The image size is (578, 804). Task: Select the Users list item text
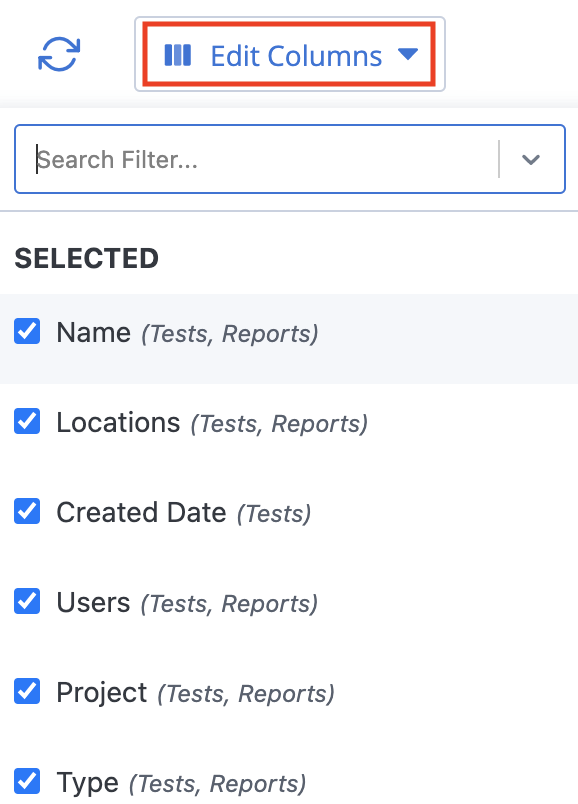point(93,602)
